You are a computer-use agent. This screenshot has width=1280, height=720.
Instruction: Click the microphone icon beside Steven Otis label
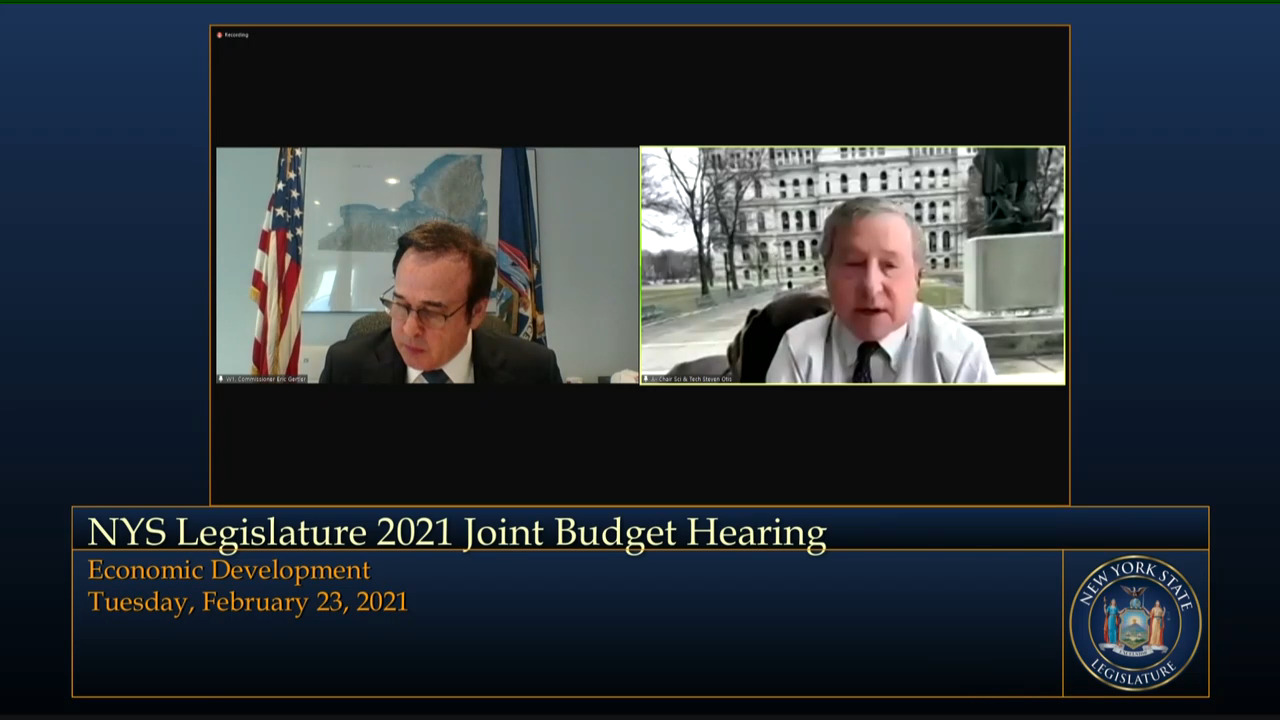click(x=645, y=379)
